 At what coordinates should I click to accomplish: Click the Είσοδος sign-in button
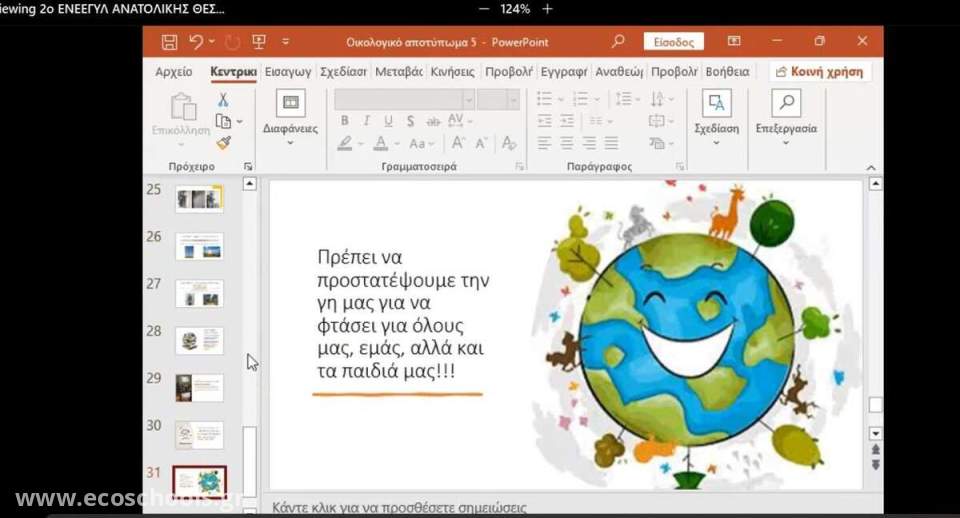tap(673, 42)
